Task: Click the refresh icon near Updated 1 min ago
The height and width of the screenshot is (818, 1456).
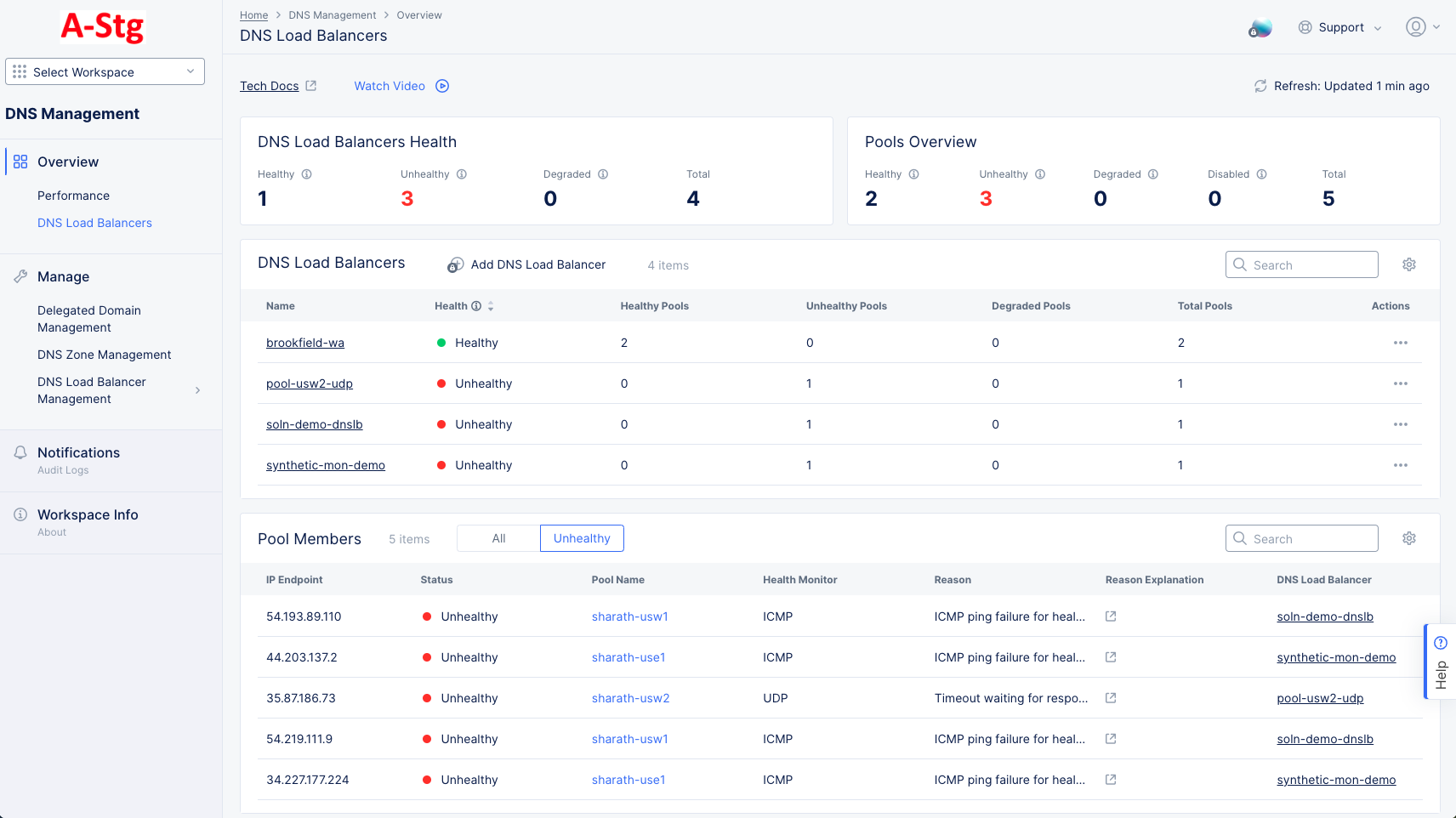Action: (x=1261, y=86)
